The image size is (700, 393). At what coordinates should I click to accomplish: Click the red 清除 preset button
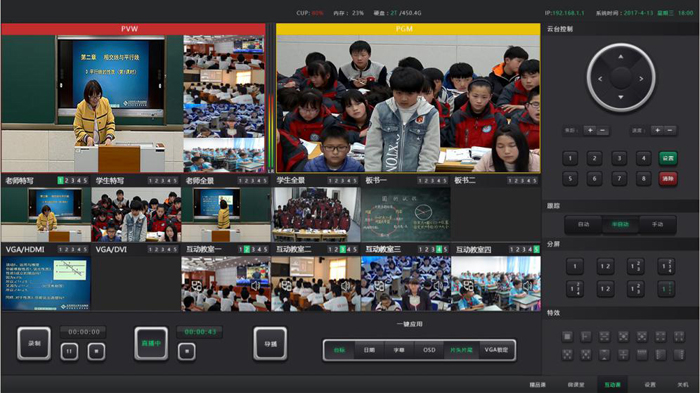click(668, 179)
